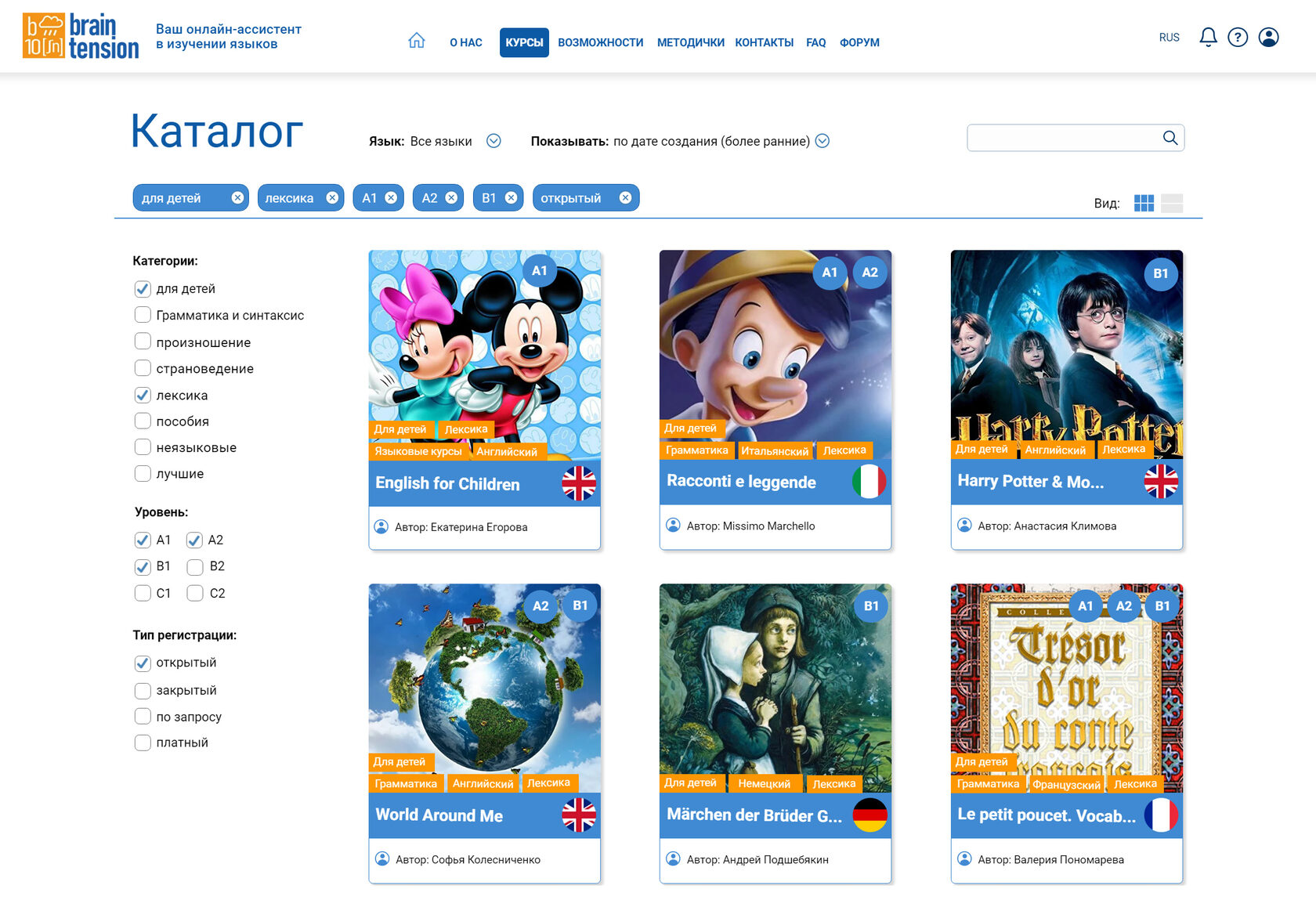Image resolution: width=1316 pixels, height=918 pixels.
Task: Click Italian flag on Racconti e leggende
Action: [869, 482]
